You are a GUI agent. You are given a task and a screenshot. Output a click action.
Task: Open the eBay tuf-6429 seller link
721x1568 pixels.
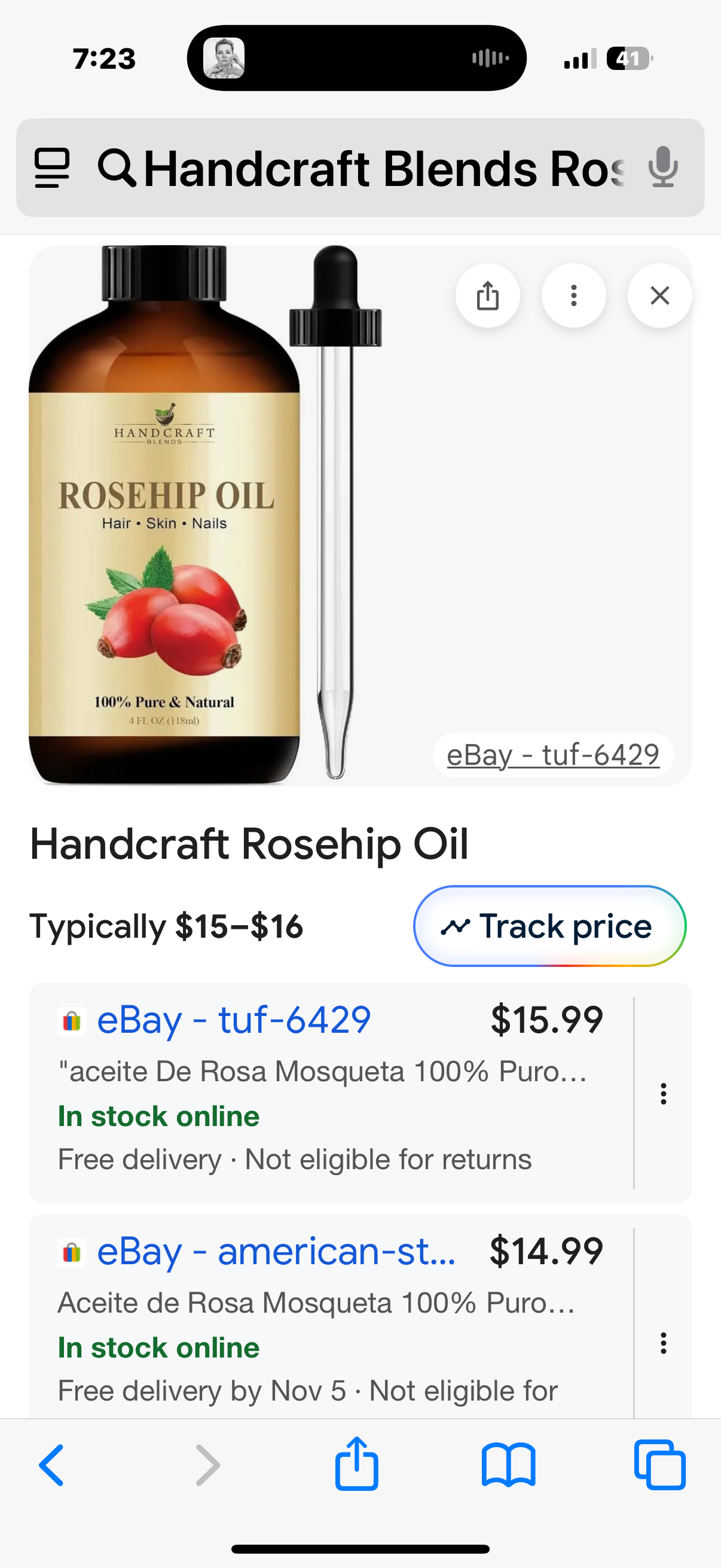coord(234,1020)
